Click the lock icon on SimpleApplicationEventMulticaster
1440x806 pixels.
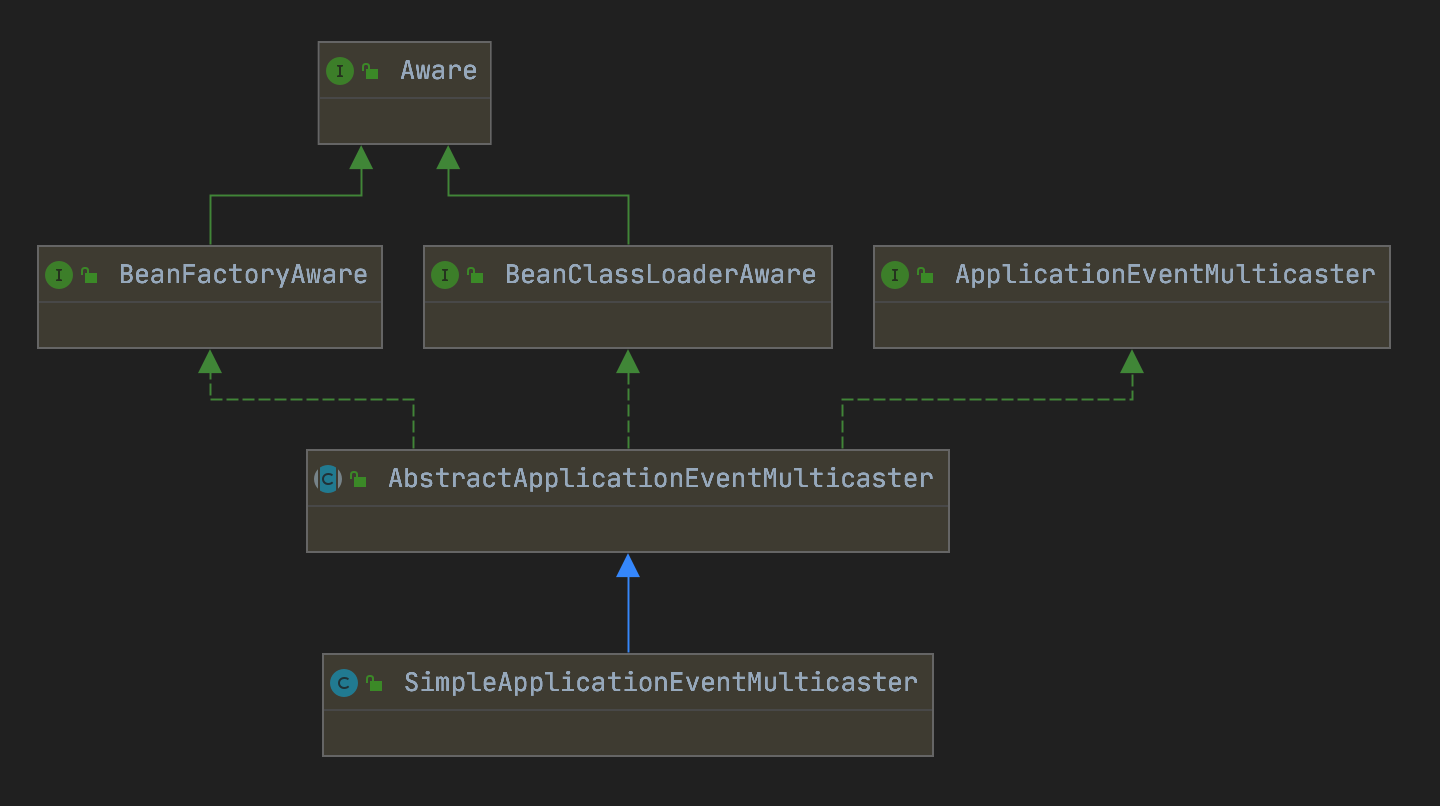coord(374,683)
